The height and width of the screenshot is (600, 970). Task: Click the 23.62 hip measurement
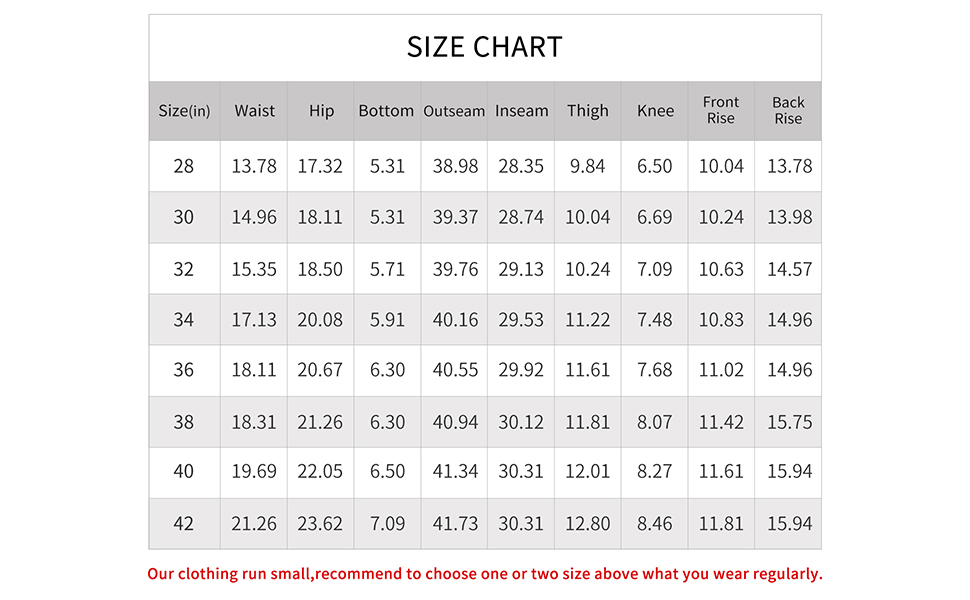click(x=321, y=524)
